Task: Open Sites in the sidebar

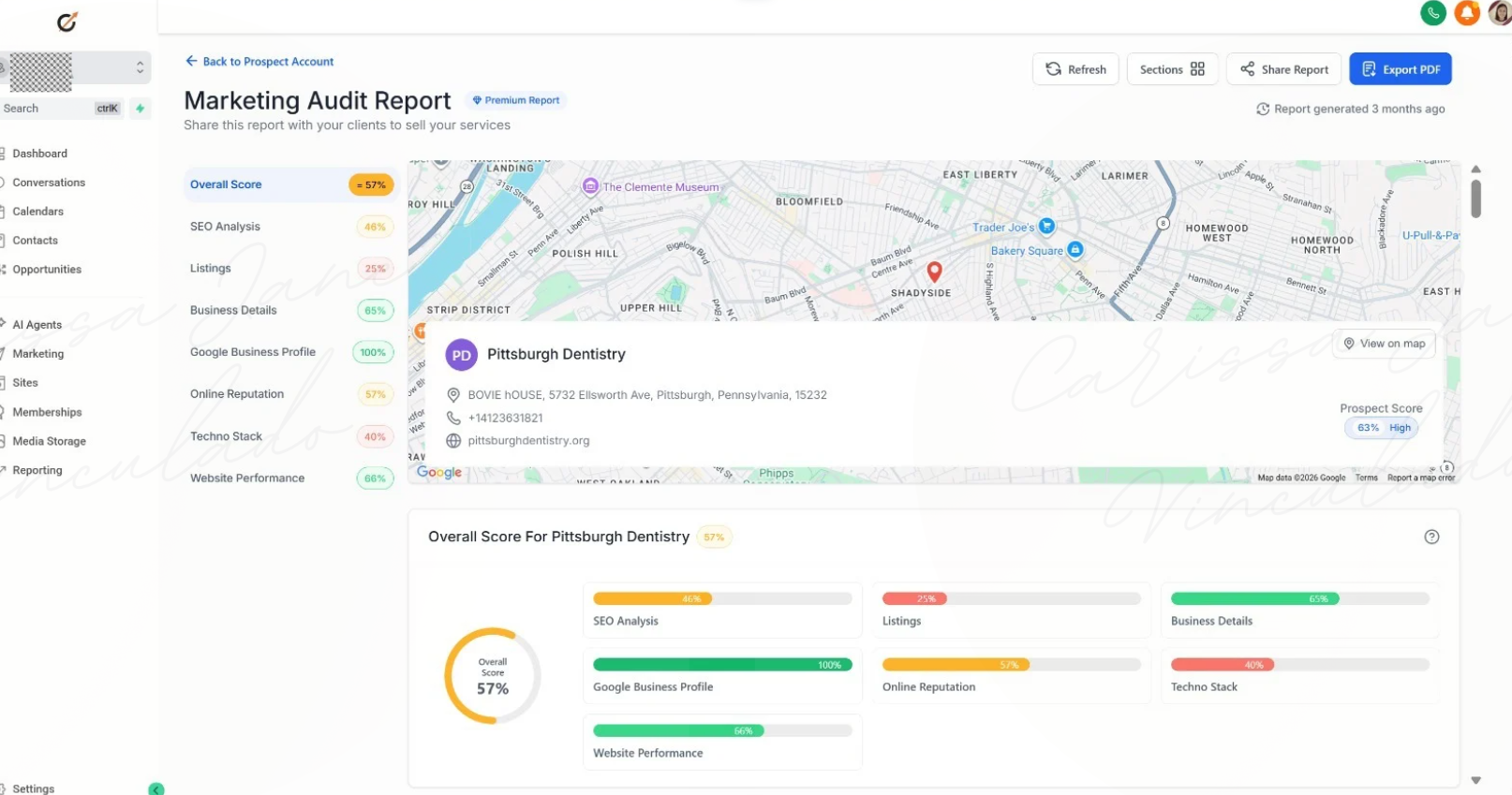Action: (25, 383)
